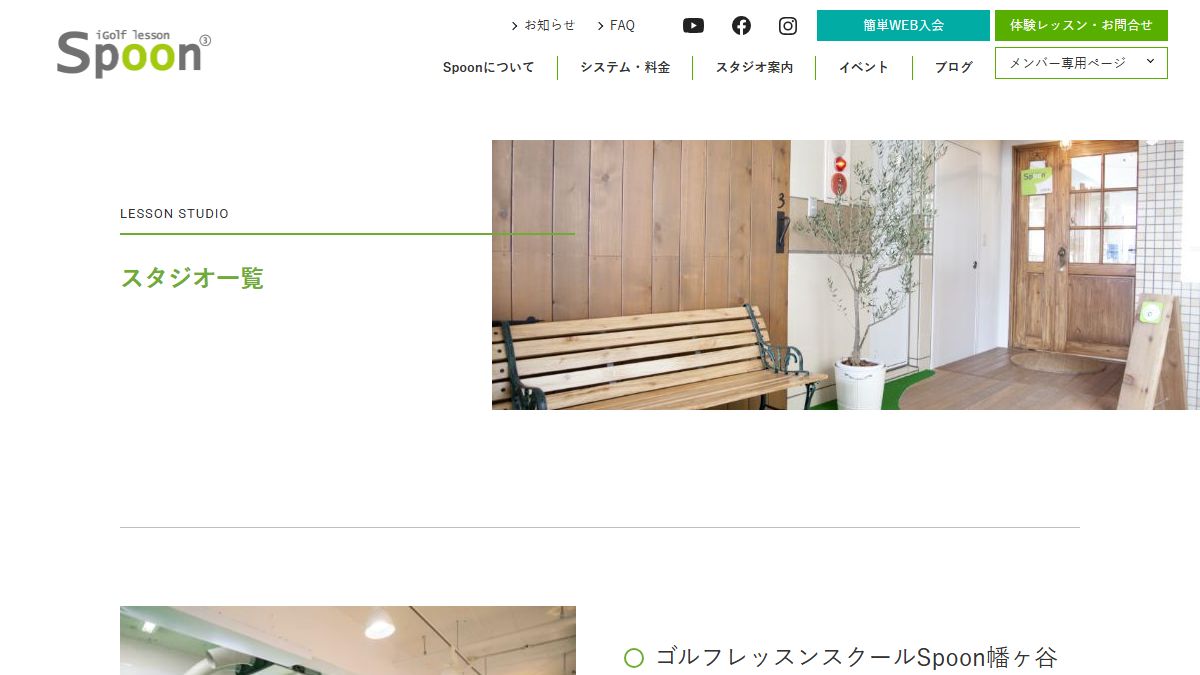Expand the メンバー専用ページ dropdown
The image size is (1200, 675).
[x=1081, y=63]
